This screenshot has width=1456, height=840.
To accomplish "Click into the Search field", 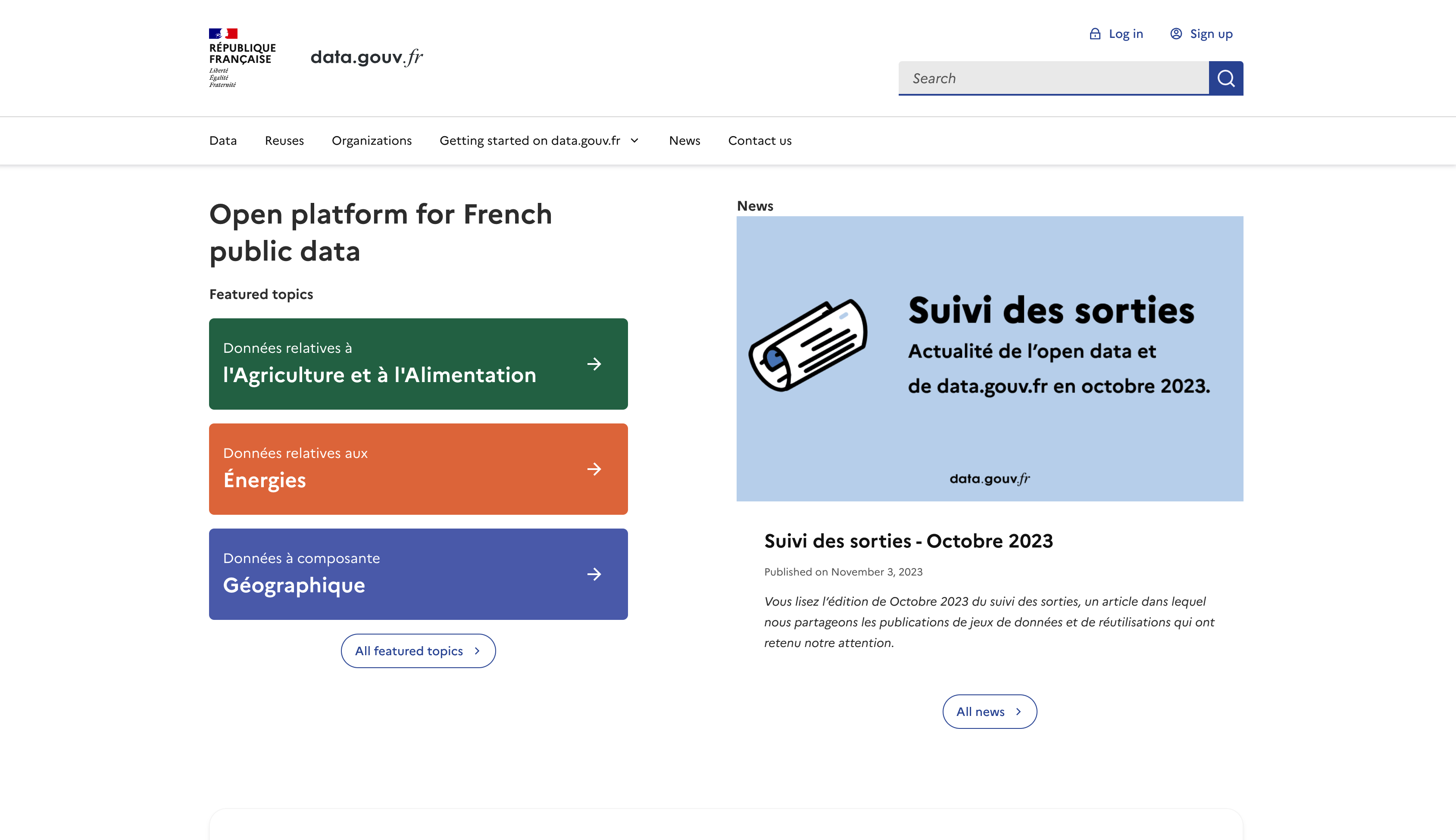I will [x=1054, y=78].
